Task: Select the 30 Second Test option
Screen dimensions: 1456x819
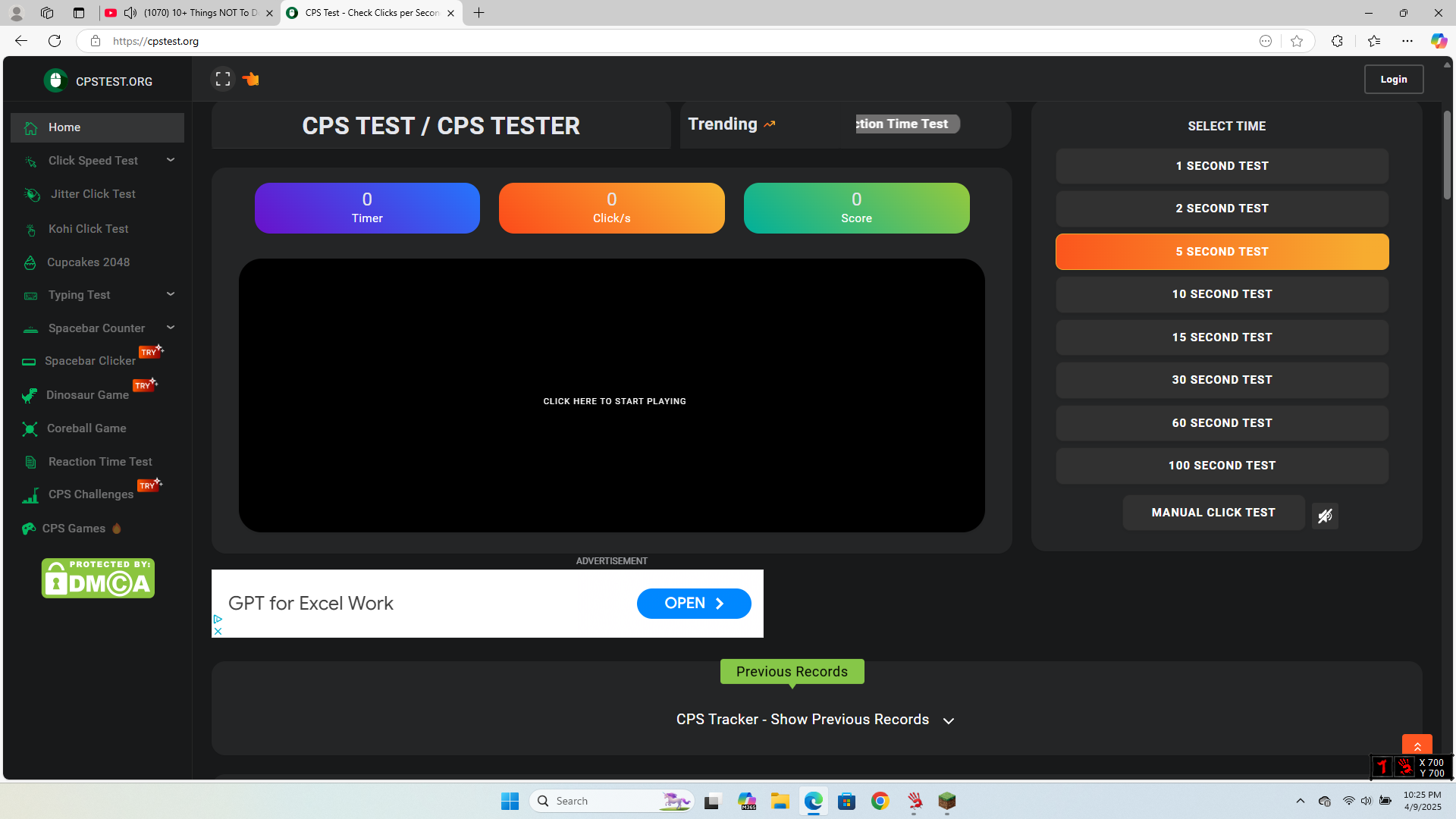Action: tap(1222, 380)
